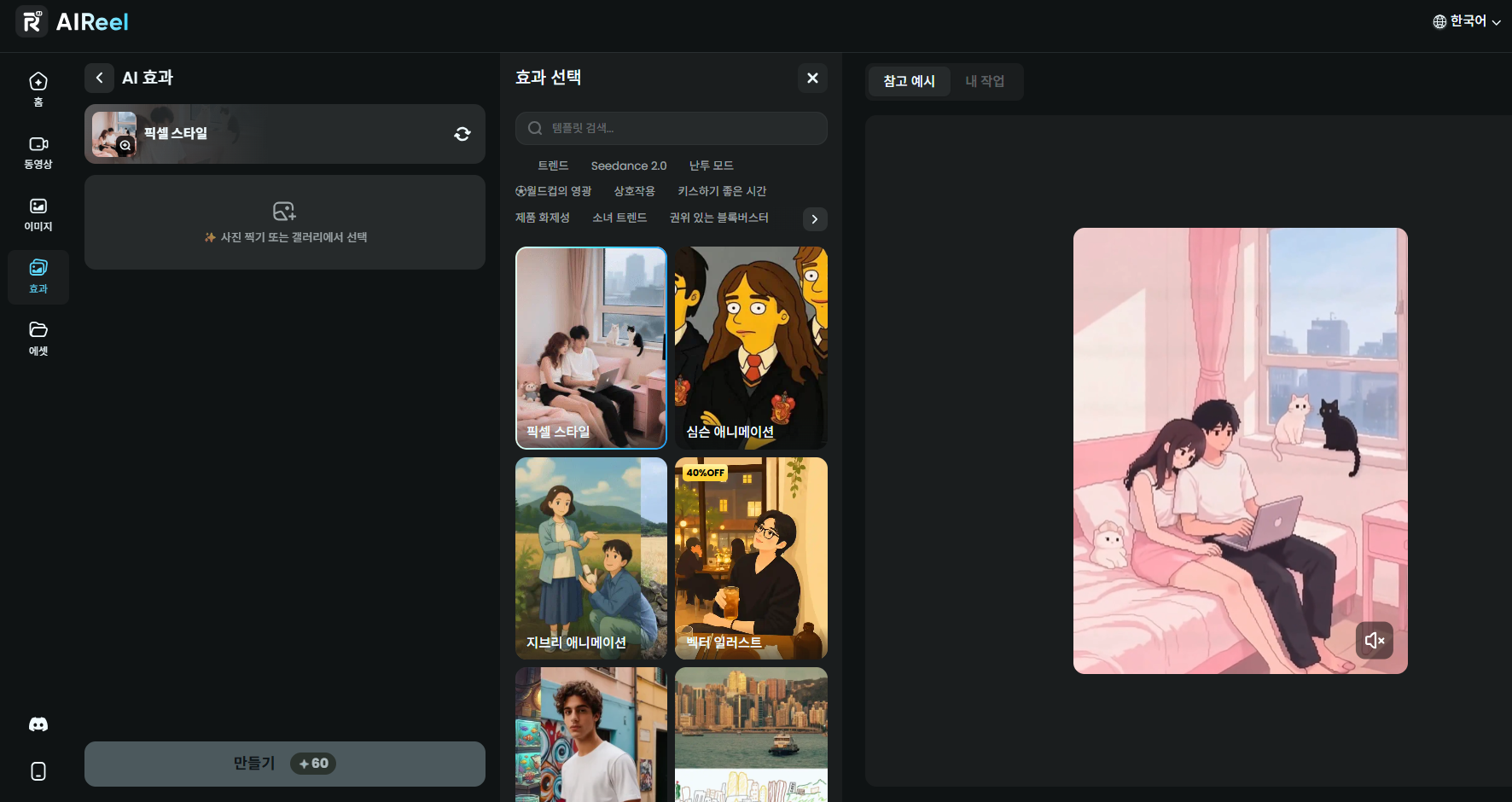
Task: Open the Assets (에셋) sidebar folder
Action: click(x=38, y=339)
